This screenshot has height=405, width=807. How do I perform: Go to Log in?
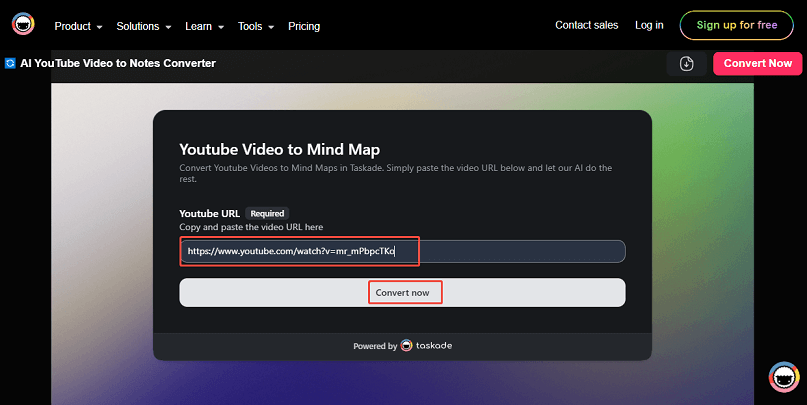point(649,25)
